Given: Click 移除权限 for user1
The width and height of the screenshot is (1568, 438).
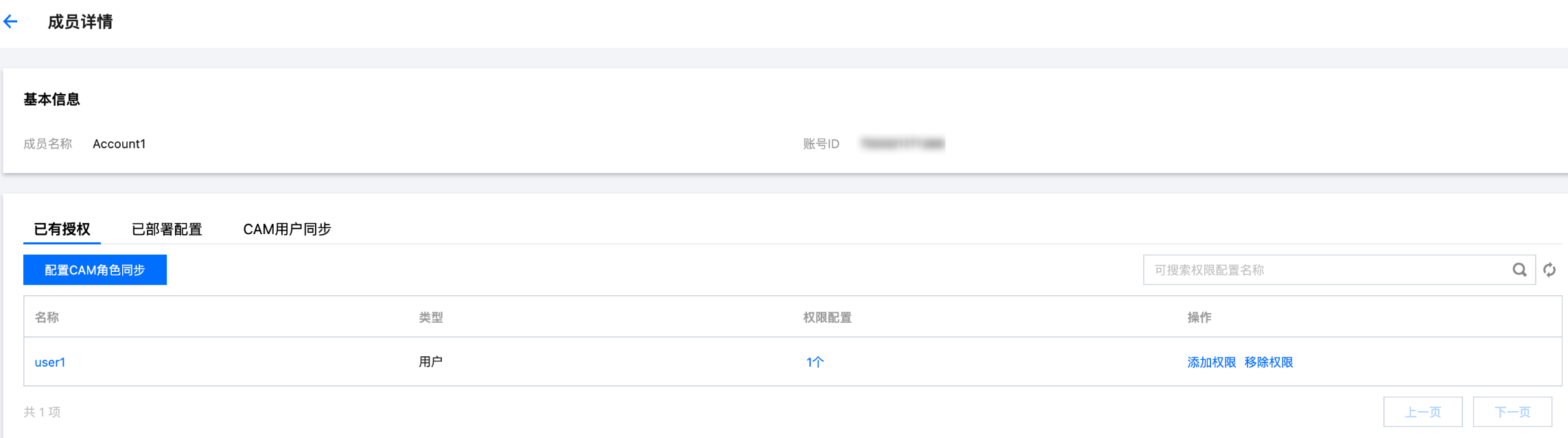Looking at the screenshot, I should [1268, 362].
